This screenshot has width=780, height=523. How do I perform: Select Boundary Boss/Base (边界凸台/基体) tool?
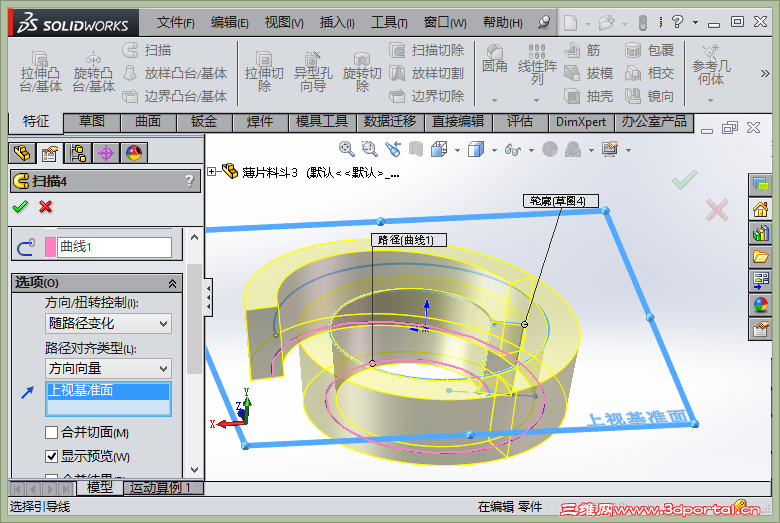[175, 96]
